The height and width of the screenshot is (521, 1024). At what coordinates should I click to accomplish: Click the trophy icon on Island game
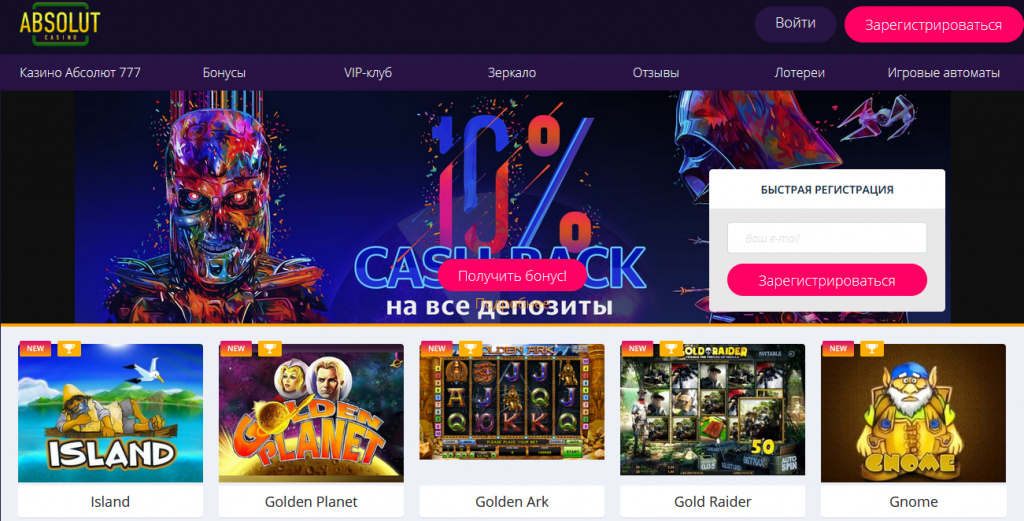[x=69, y=349]
